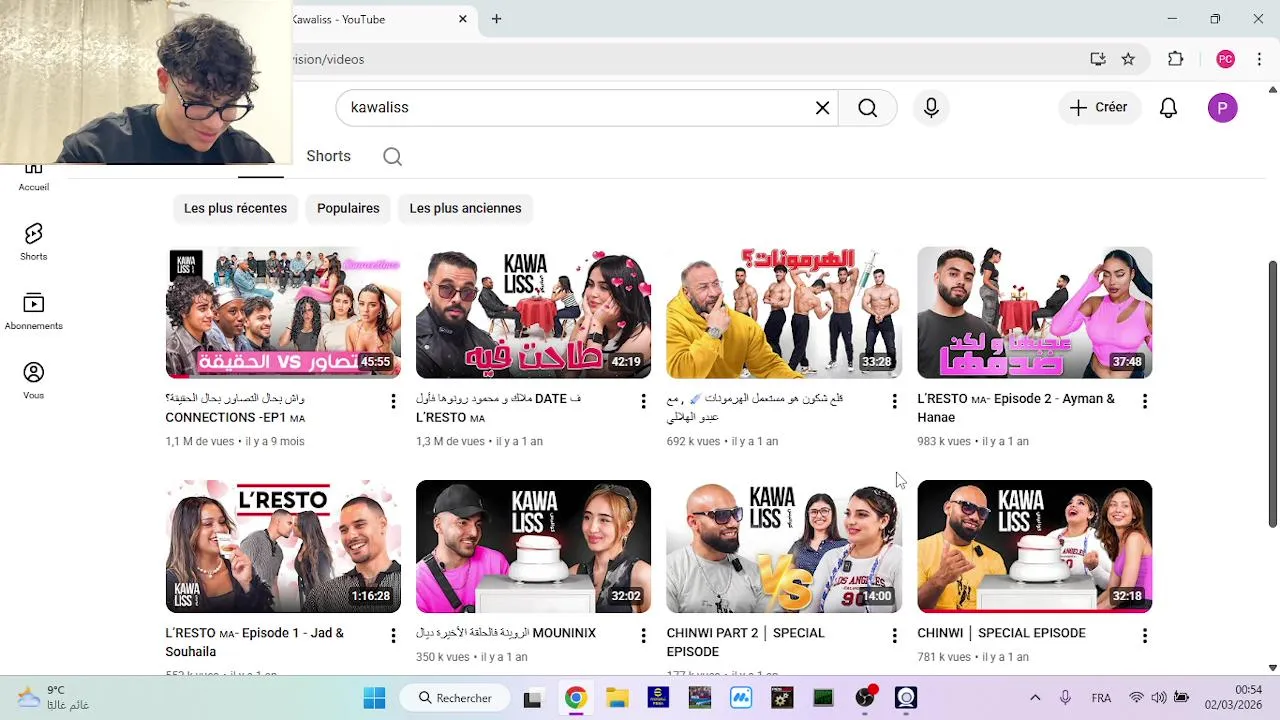Open options for DATE L'RESTO video
Image resolution: width=1280 pixels, height=720 pixels.
pyautogui.click(x=643, y=401)
